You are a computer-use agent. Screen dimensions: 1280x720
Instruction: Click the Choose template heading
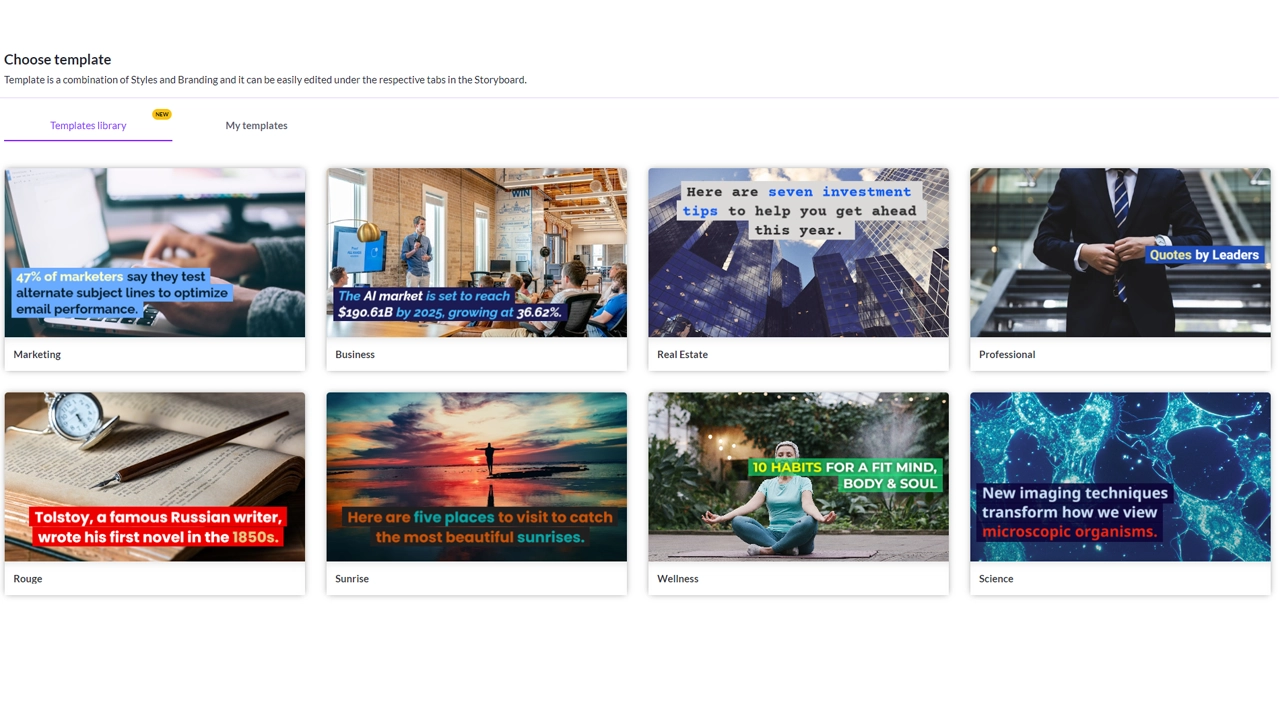tap(58, 59)
